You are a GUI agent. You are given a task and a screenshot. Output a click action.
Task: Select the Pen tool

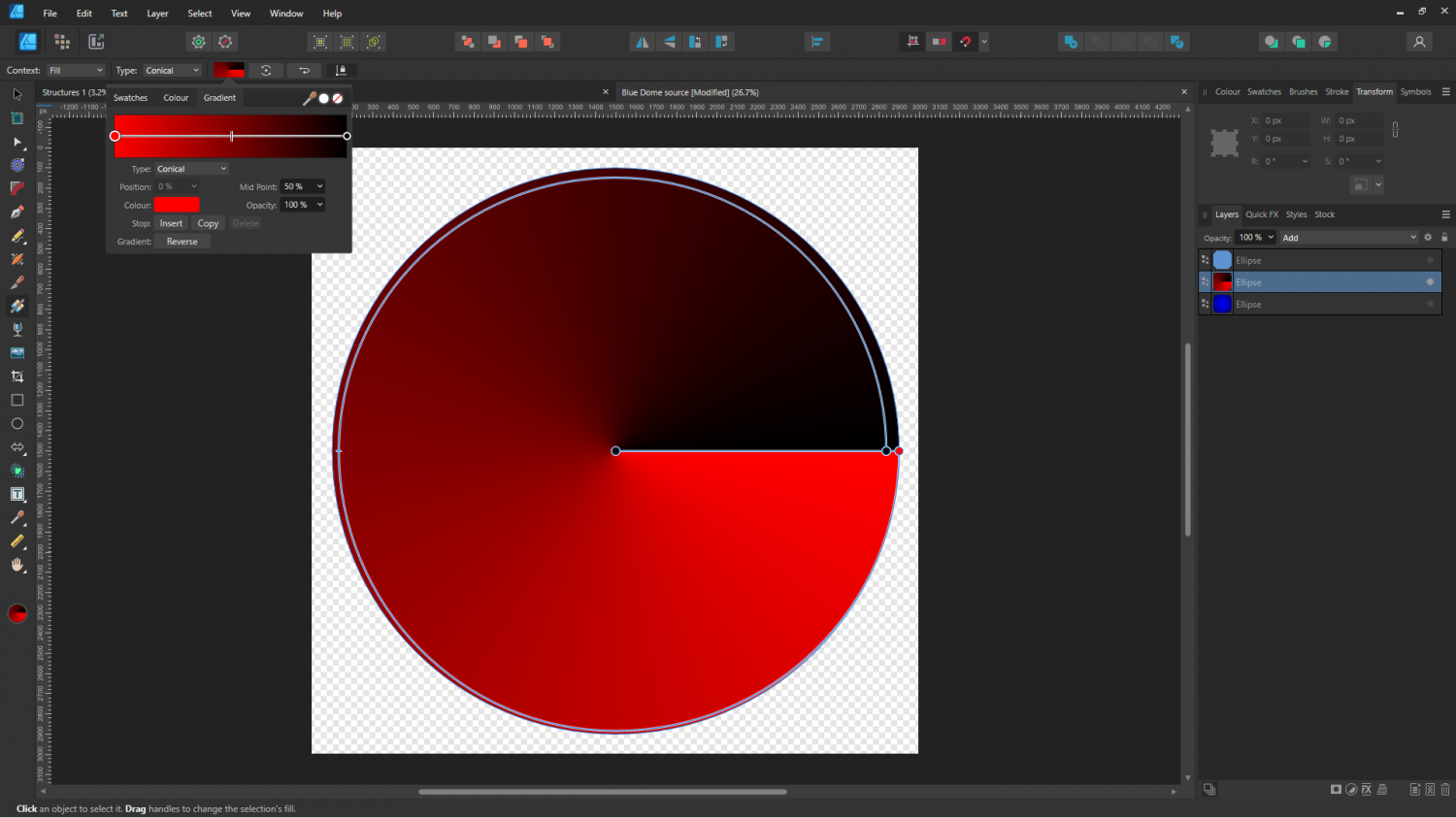(x=17, y=213)
